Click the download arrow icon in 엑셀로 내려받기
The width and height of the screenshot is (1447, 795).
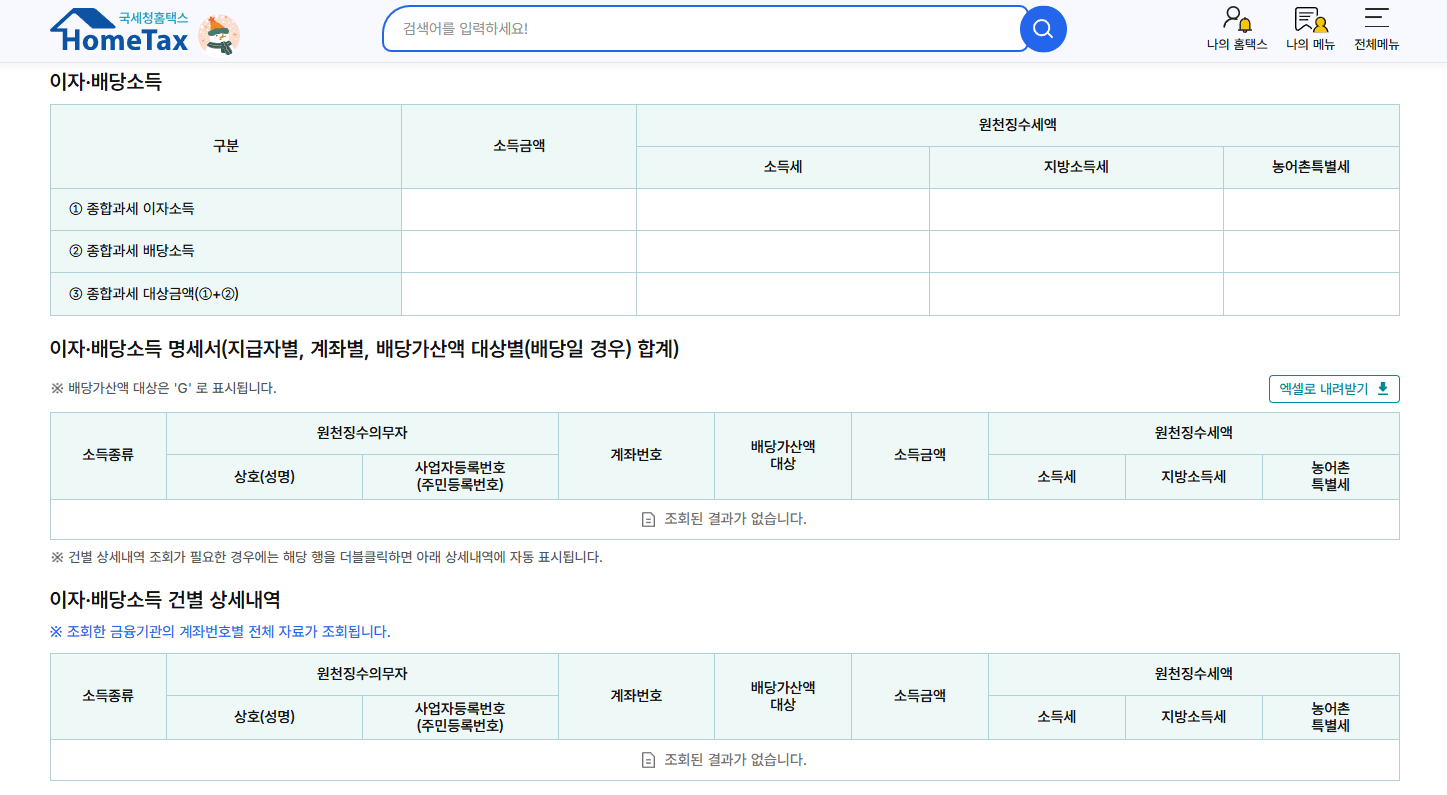(x=1383, y=389)
